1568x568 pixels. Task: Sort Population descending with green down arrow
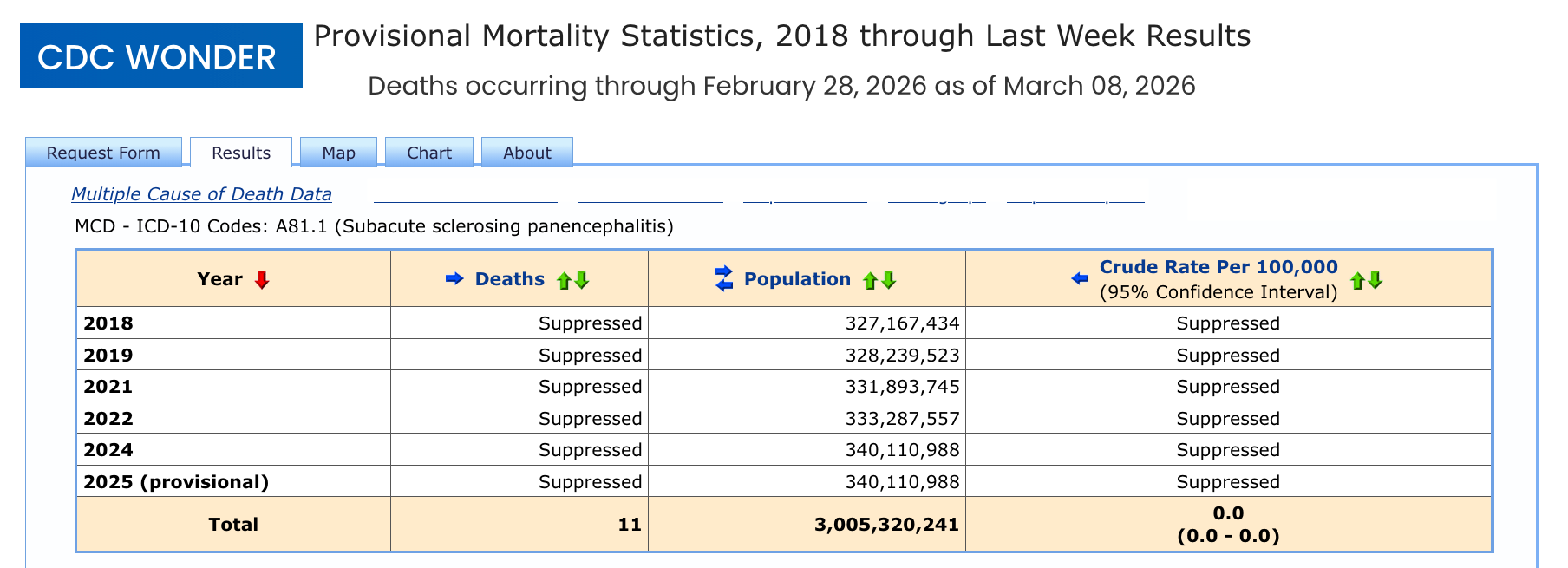[888, 280]
